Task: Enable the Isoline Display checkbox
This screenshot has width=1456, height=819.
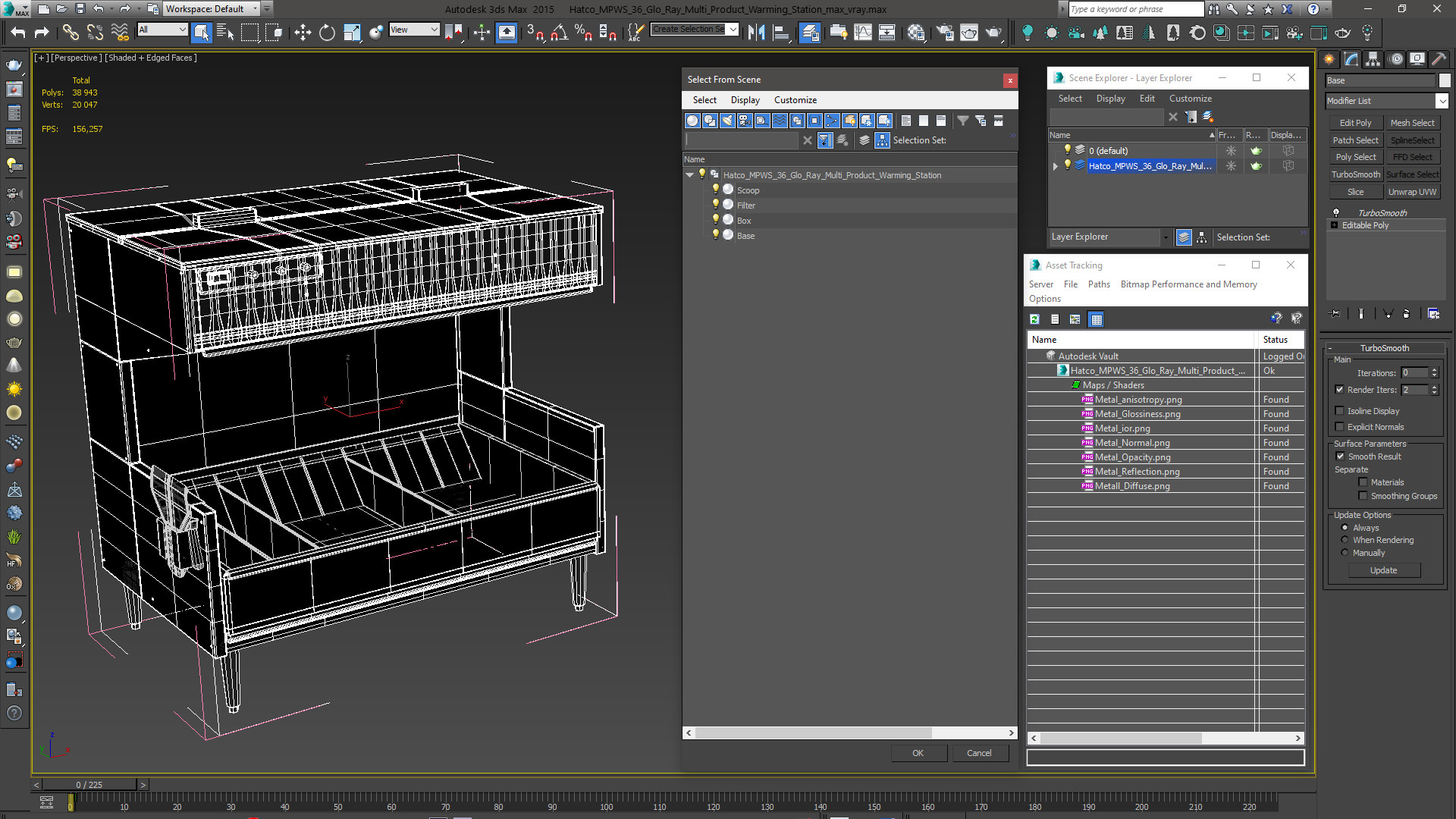Action: (x=1339, y=411)
